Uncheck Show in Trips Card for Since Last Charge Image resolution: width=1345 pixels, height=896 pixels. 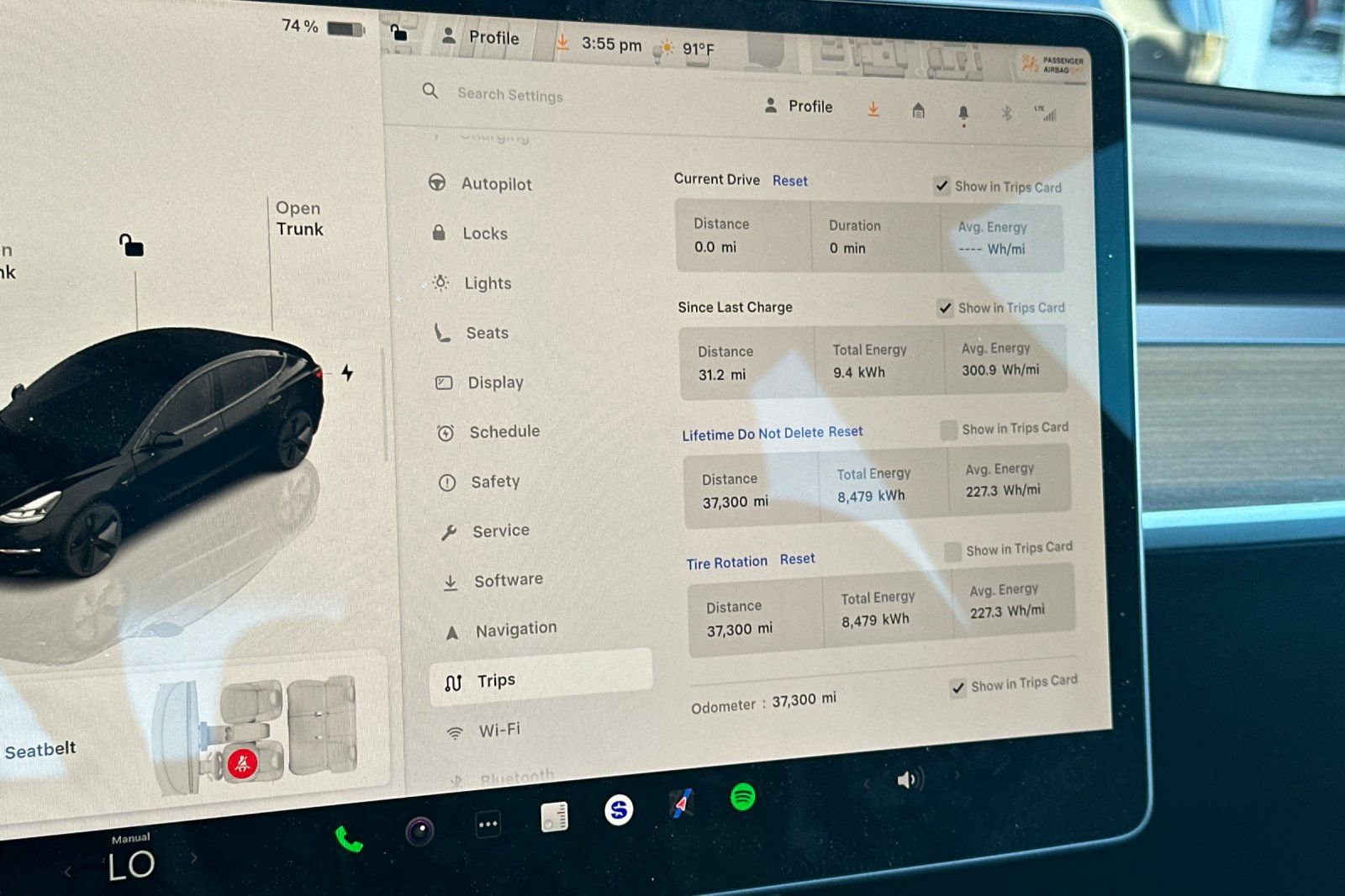[x=945, y=308]
